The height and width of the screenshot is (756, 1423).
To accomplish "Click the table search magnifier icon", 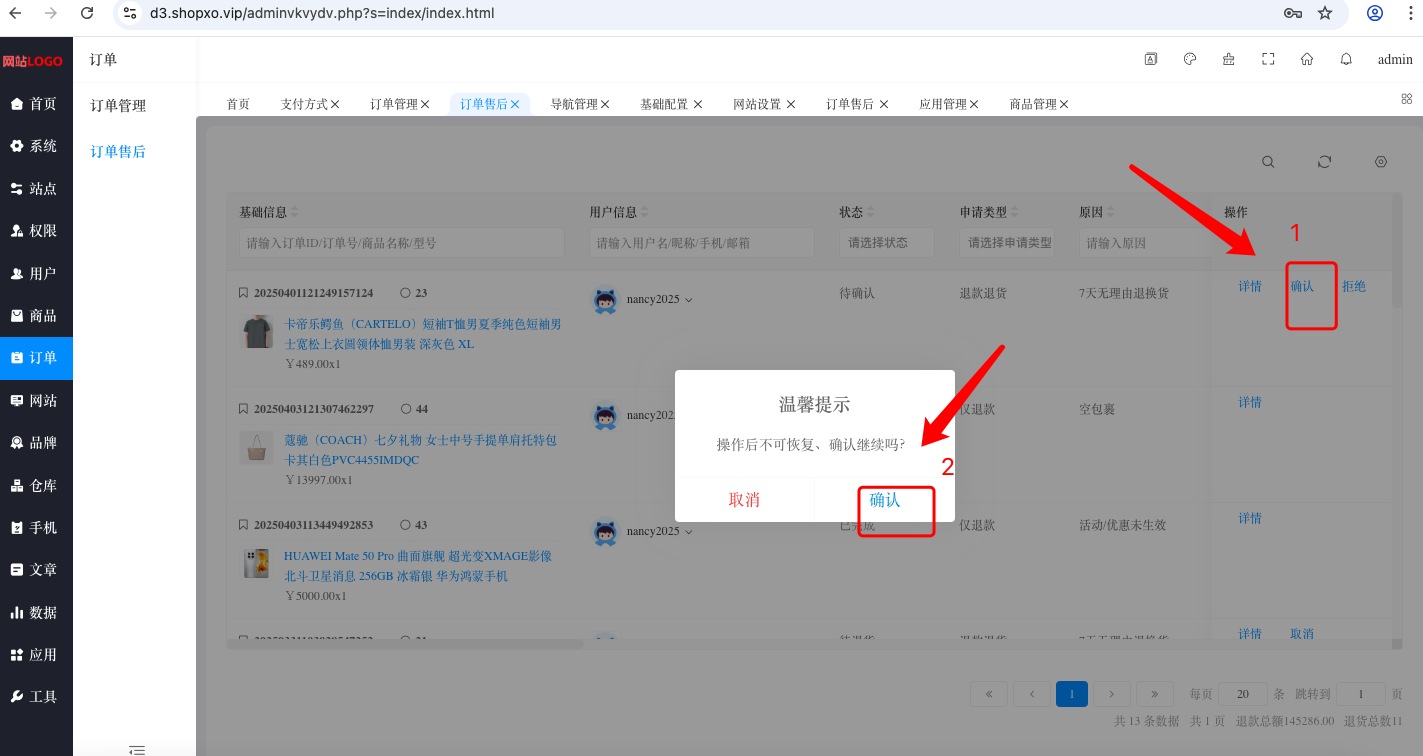I will tap(1268, 161).
